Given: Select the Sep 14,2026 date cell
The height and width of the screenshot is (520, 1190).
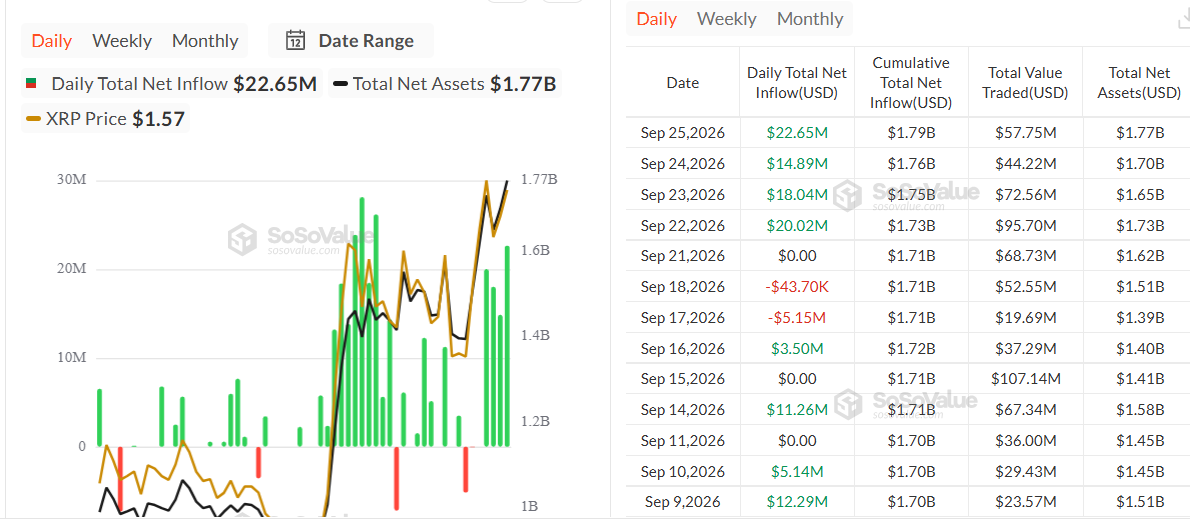Looking at the screenshot, I should tap(683, 410).
